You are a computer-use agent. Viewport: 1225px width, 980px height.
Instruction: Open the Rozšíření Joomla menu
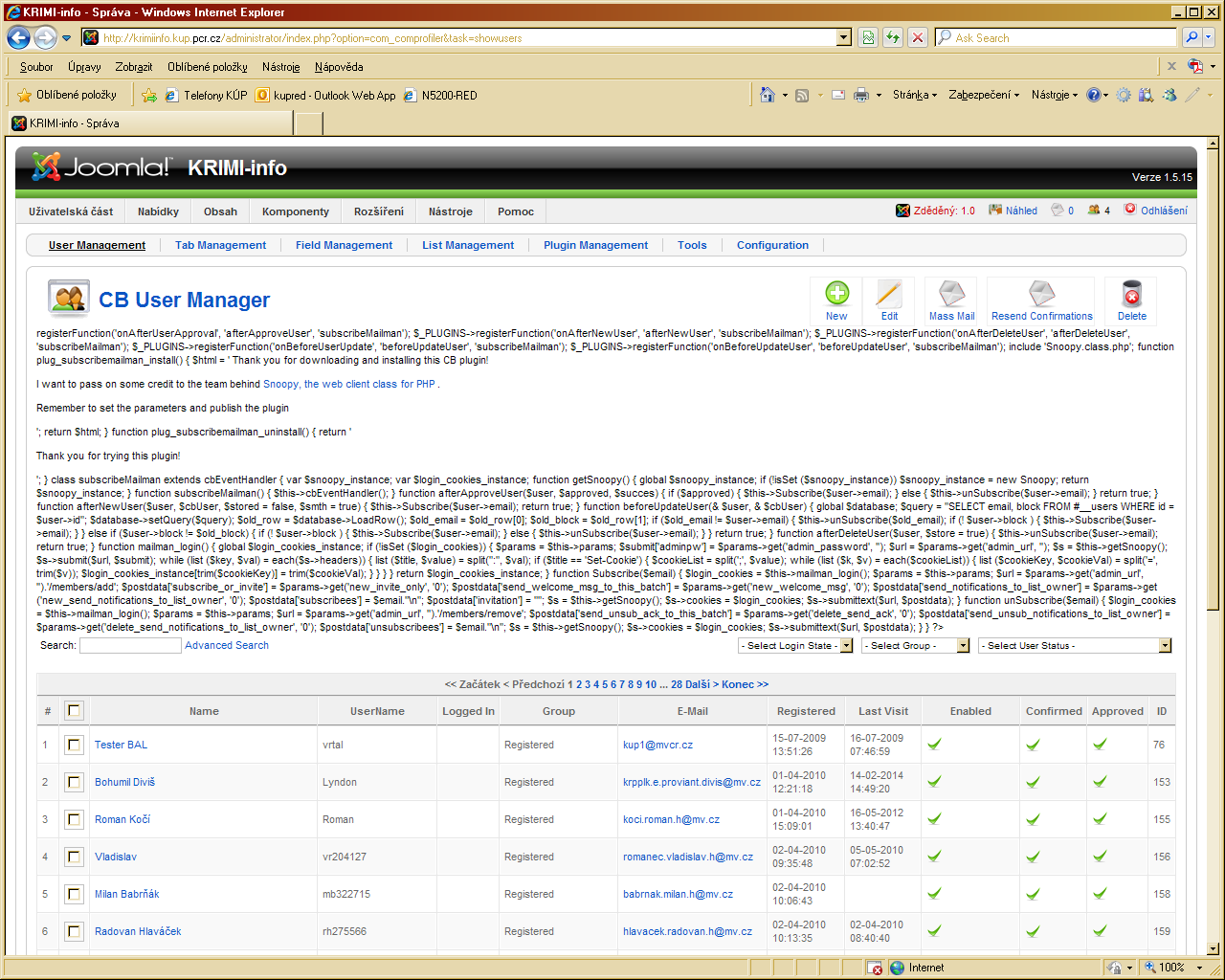tap(378, 212)
